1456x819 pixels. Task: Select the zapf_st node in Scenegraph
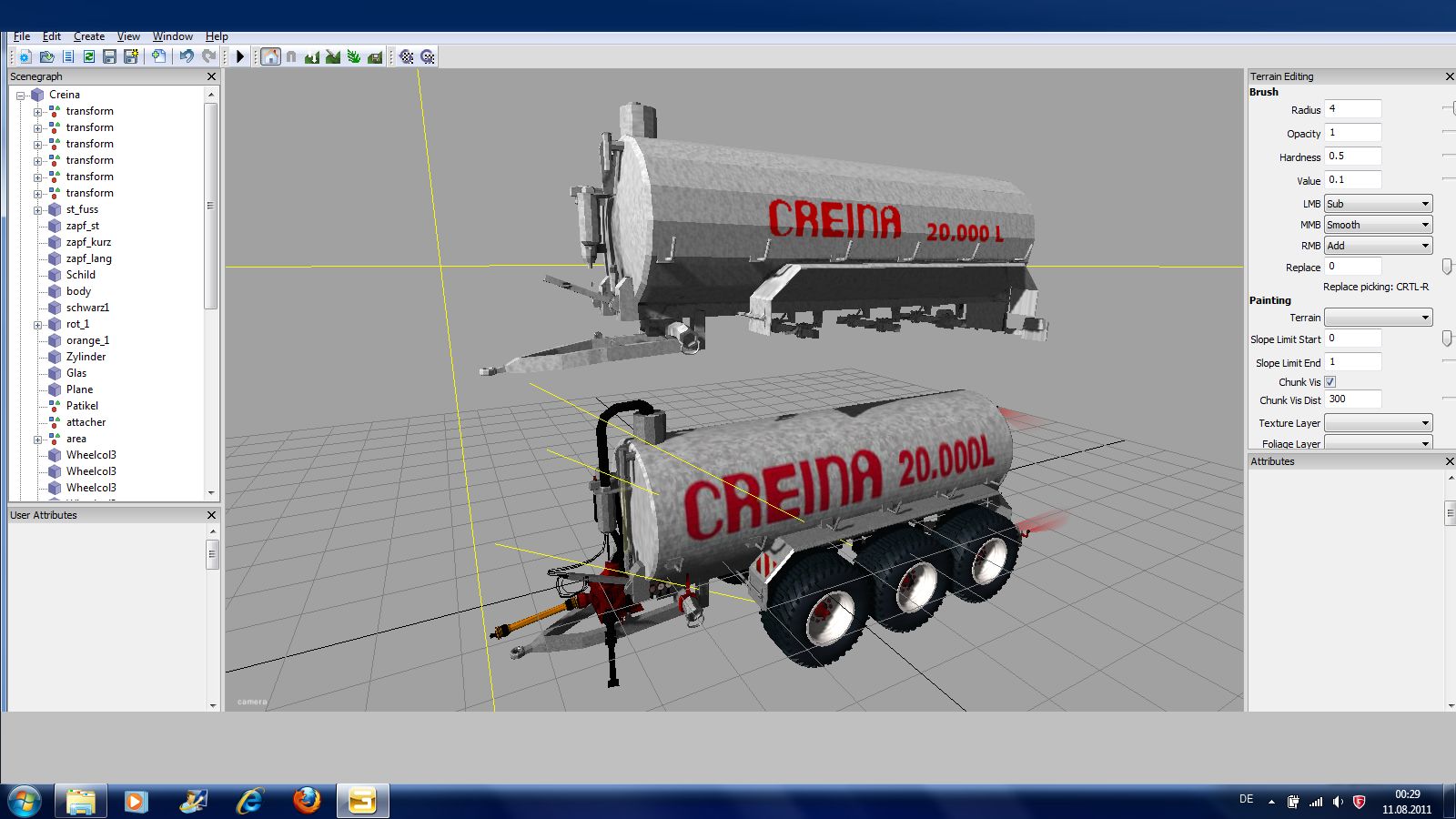pos(82,226)
